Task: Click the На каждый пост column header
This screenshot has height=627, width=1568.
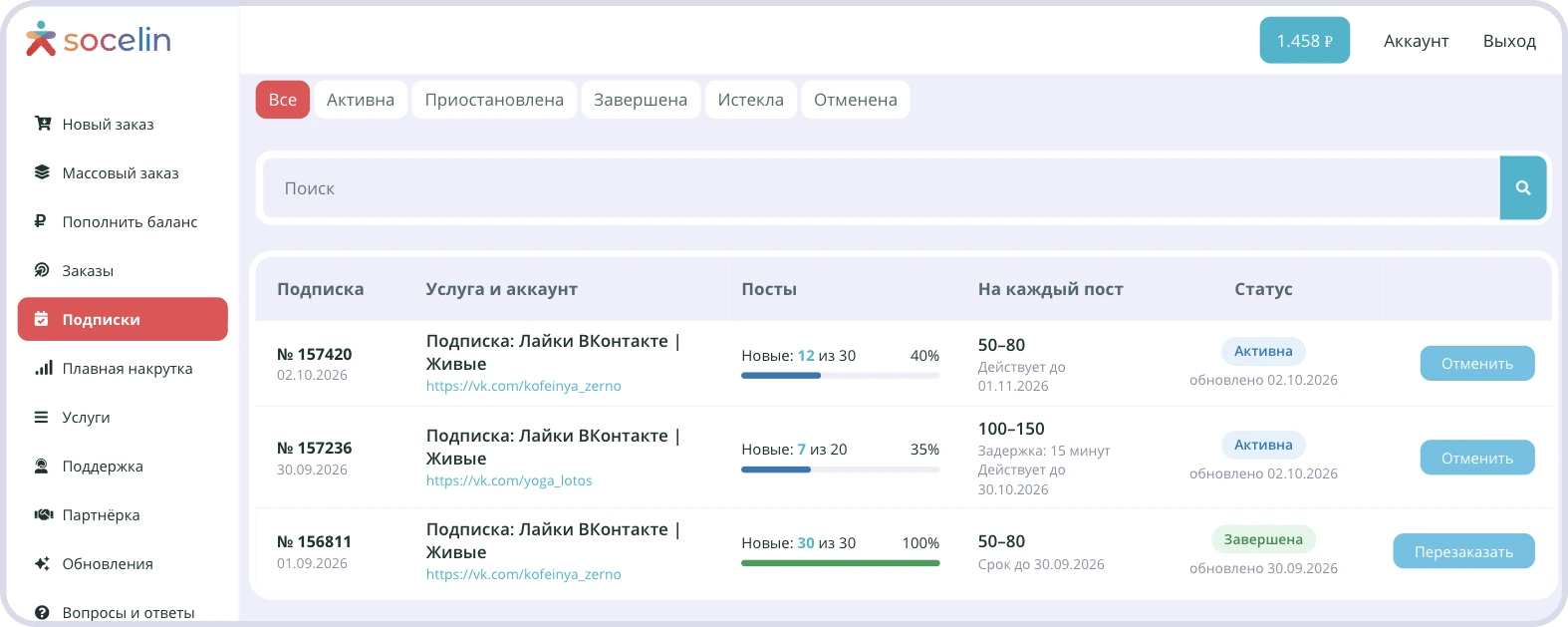Action: pyautogui.click(x=1050, y=289)
